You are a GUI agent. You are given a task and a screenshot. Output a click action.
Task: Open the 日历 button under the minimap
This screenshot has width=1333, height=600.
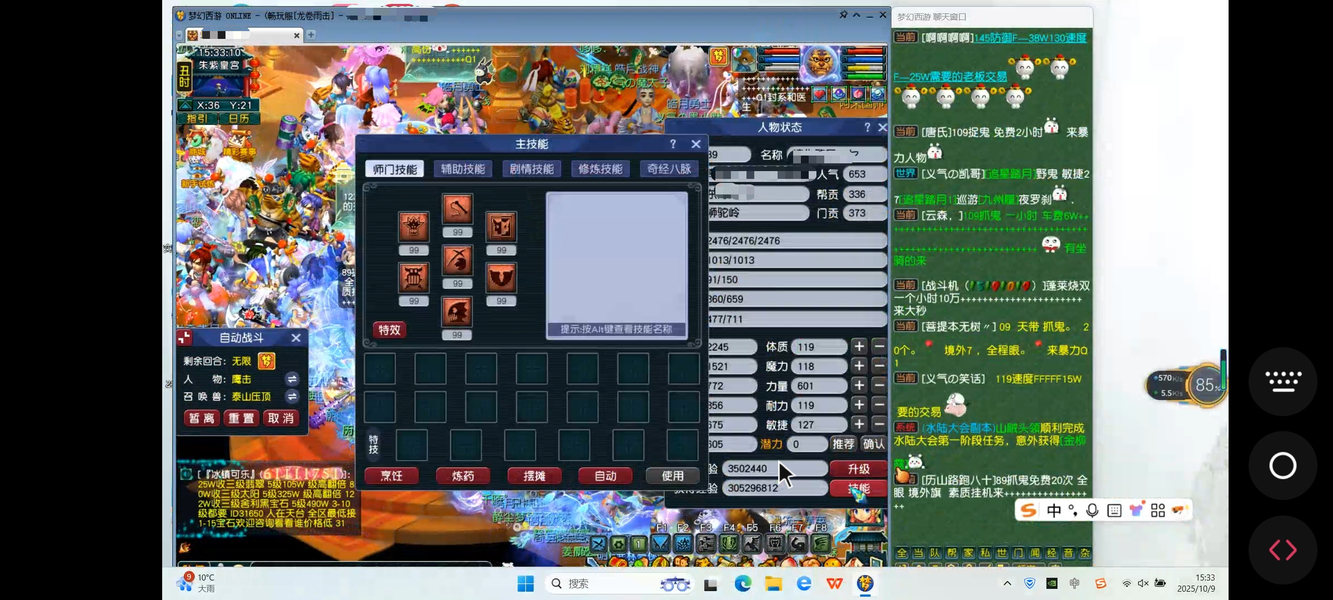[x=238, y=118]
